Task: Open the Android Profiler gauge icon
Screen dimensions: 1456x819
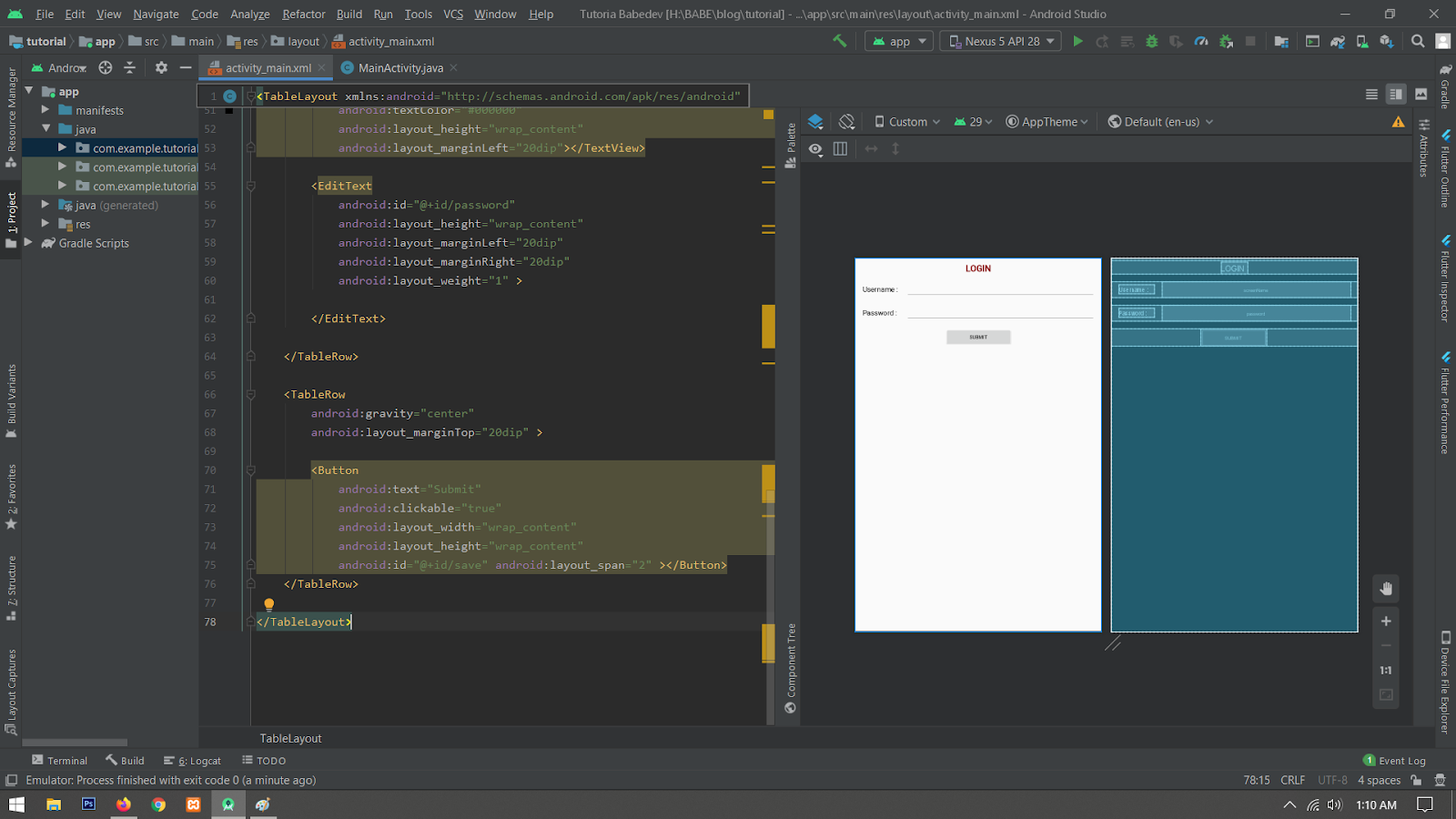Action: tap(1201, 41)
